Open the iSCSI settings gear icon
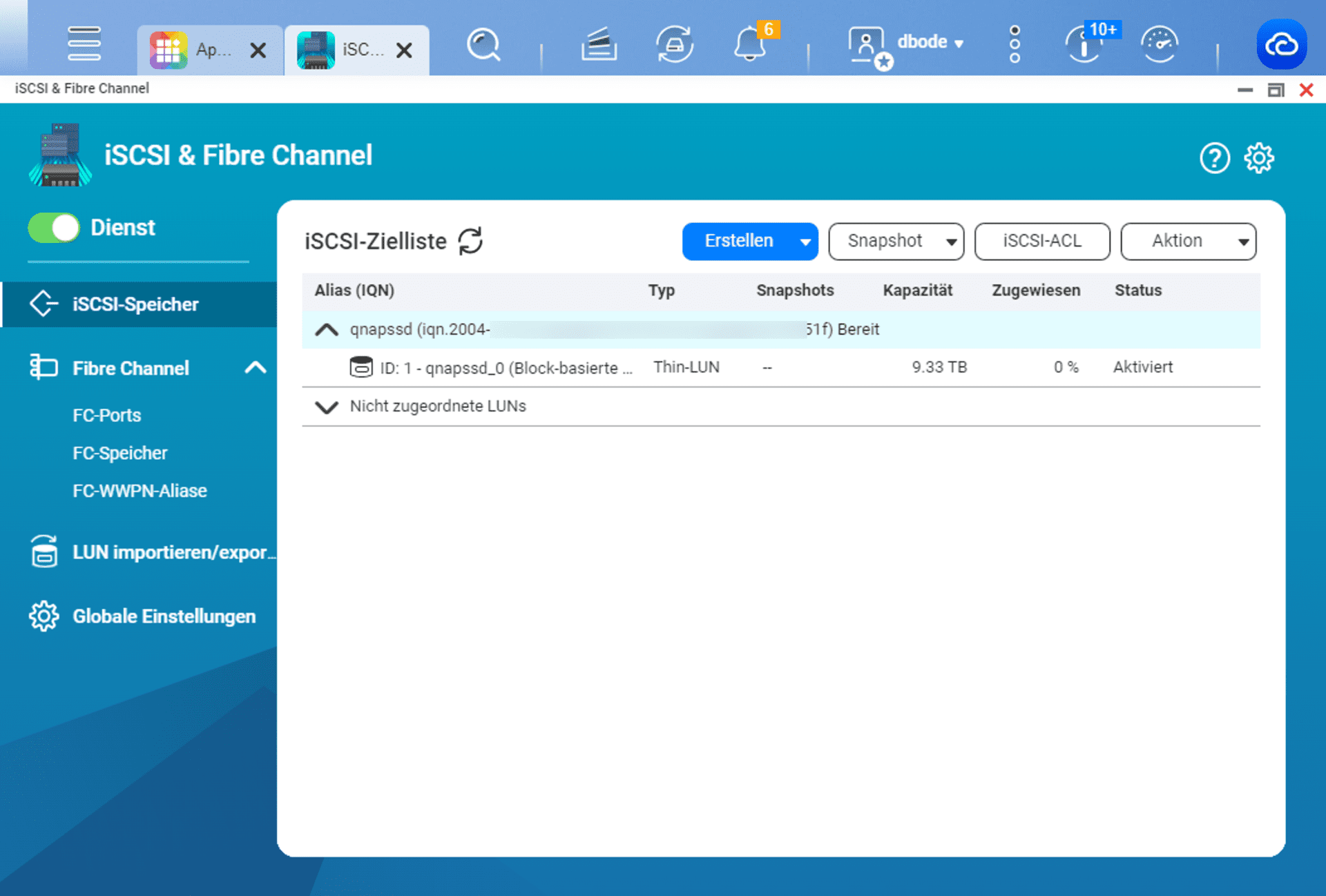The height and width of the screenshot is (896, 1326). 1259,158
